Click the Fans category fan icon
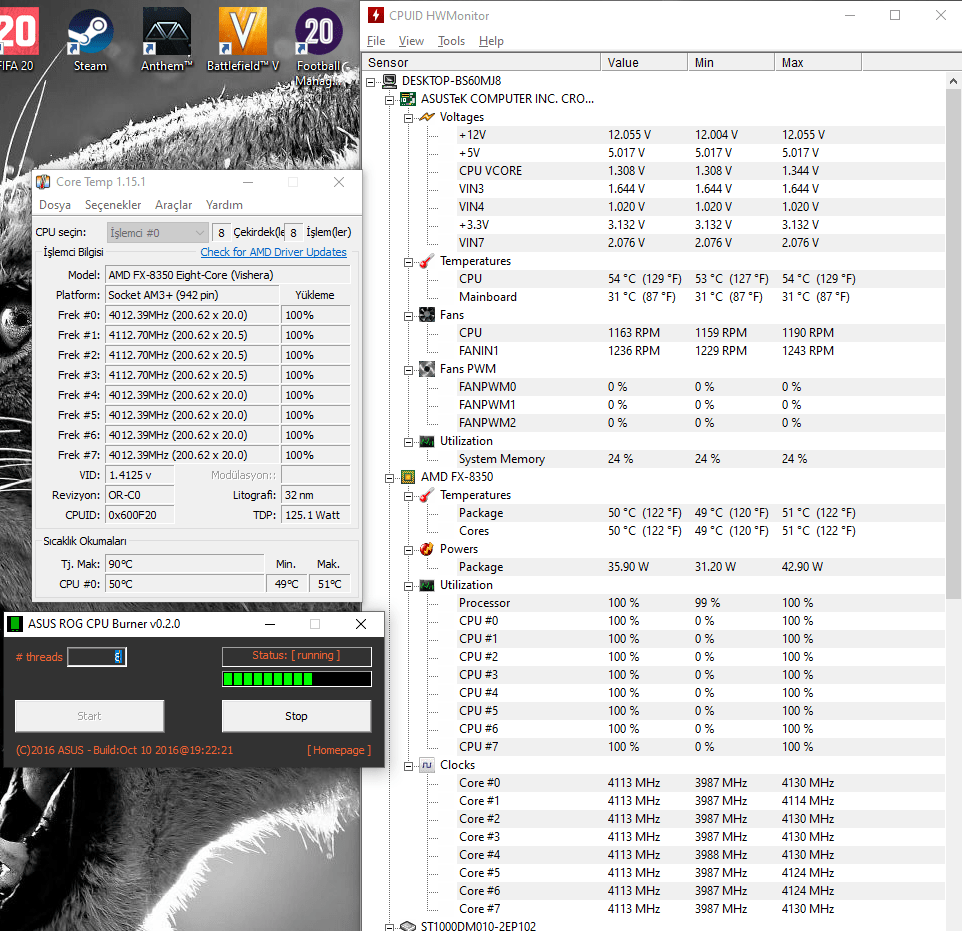The height and width of the screenshot is (931, 962). pyautogui.click(x=426, y=315)
